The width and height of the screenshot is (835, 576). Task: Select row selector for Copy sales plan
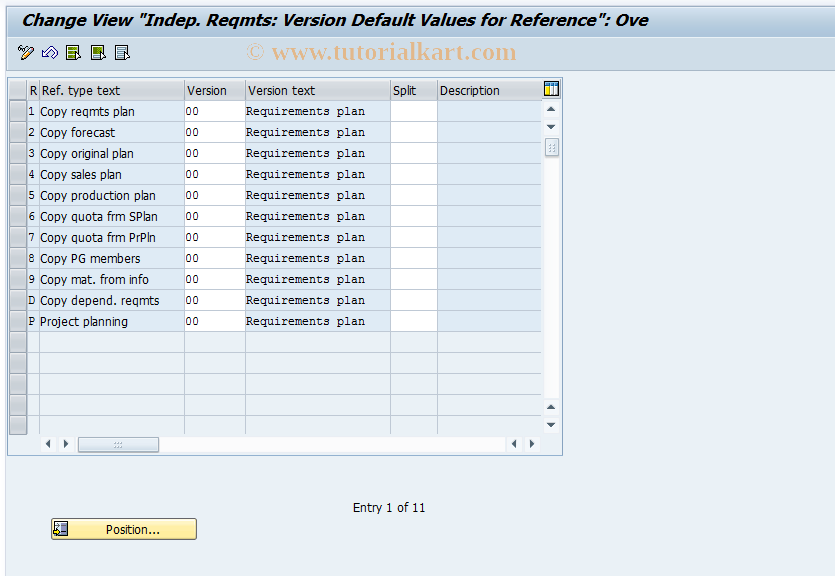tap(18, 174)
